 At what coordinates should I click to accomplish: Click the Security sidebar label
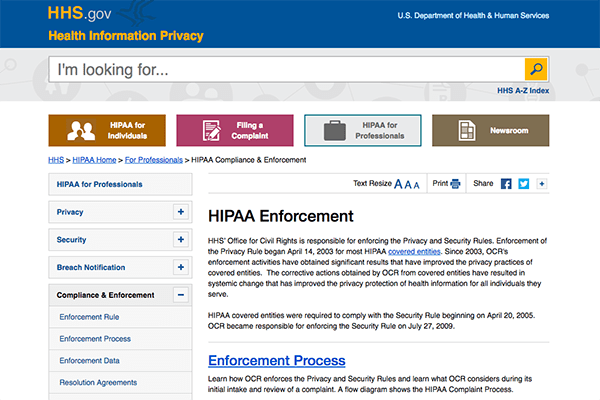click(x=71, y=240)
